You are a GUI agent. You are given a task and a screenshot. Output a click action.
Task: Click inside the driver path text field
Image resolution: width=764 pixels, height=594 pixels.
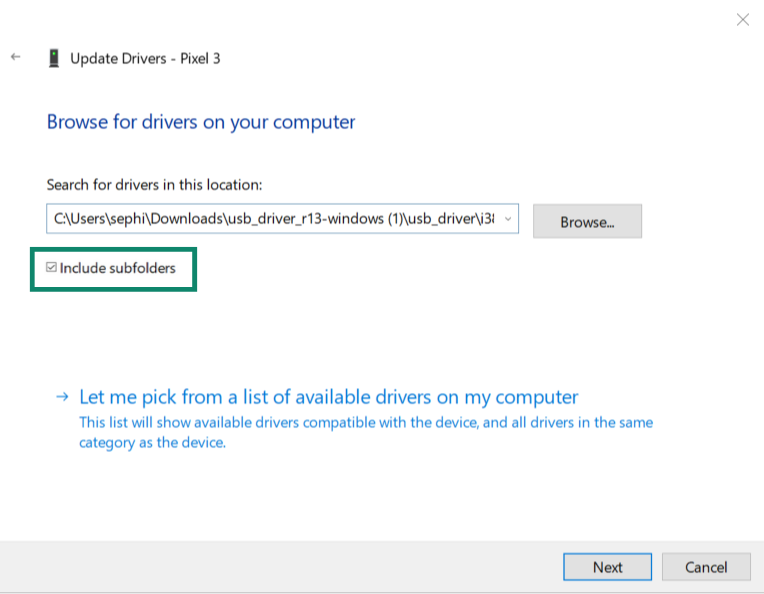[x=270, y=219]
